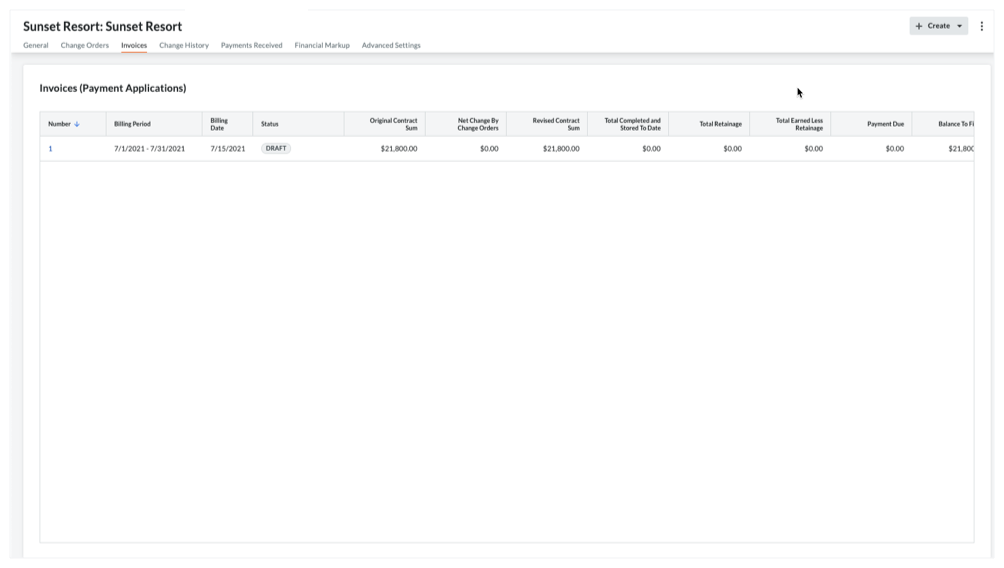Screen dimensions: 1004x568
Task: Click the Payment Due column header
Action: pyautogui.click(x=885, y=124)
